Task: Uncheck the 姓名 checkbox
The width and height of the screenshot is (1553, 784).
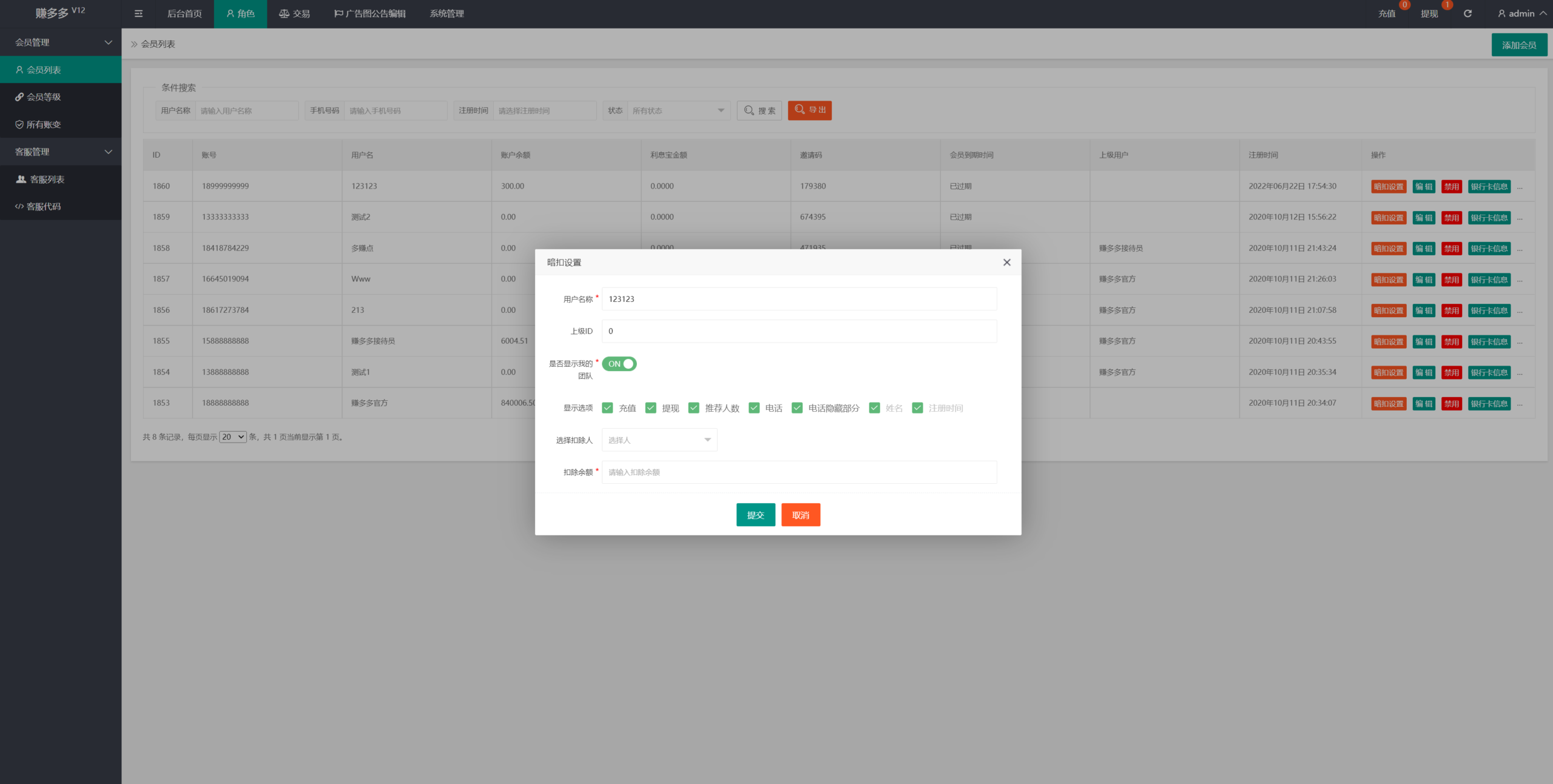Action: click(875, 408)
